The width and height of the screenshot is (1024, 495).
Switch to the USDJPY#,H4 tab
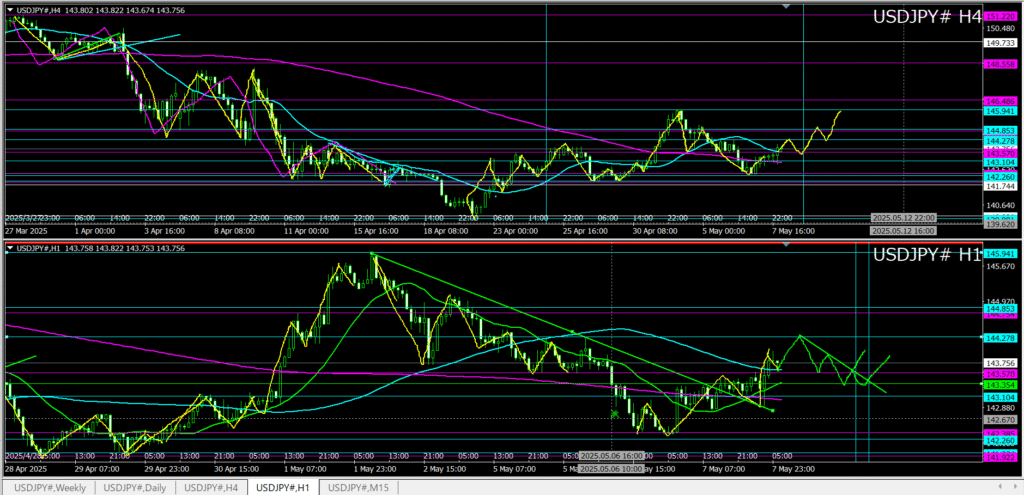coord(212,487)
